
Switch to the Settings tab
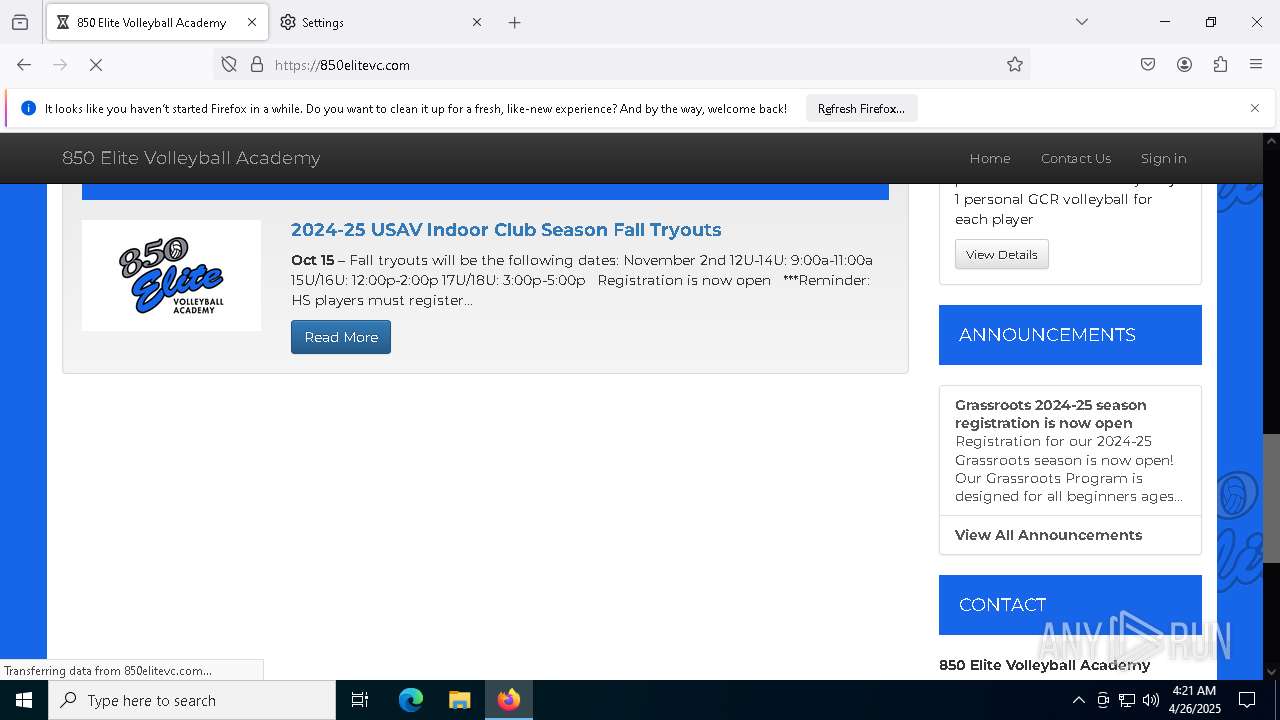pos(380,22)
